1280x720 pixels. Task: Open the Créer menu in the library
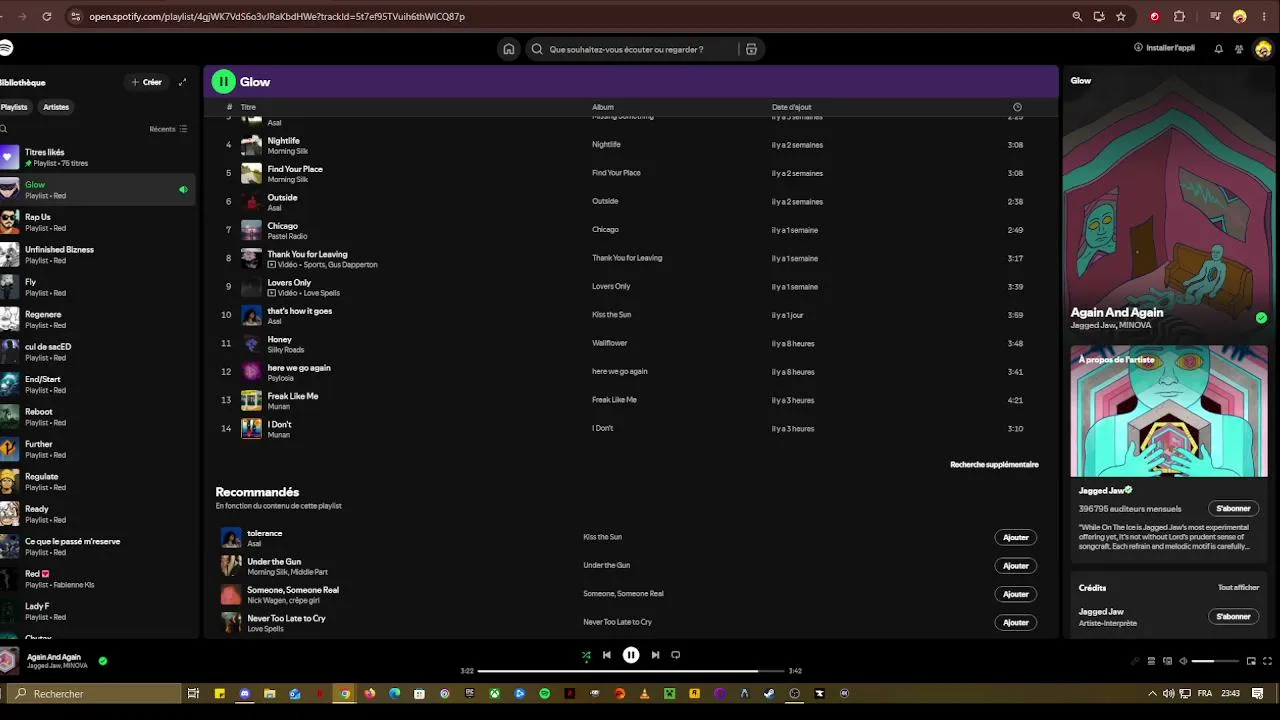click(146, 82)
